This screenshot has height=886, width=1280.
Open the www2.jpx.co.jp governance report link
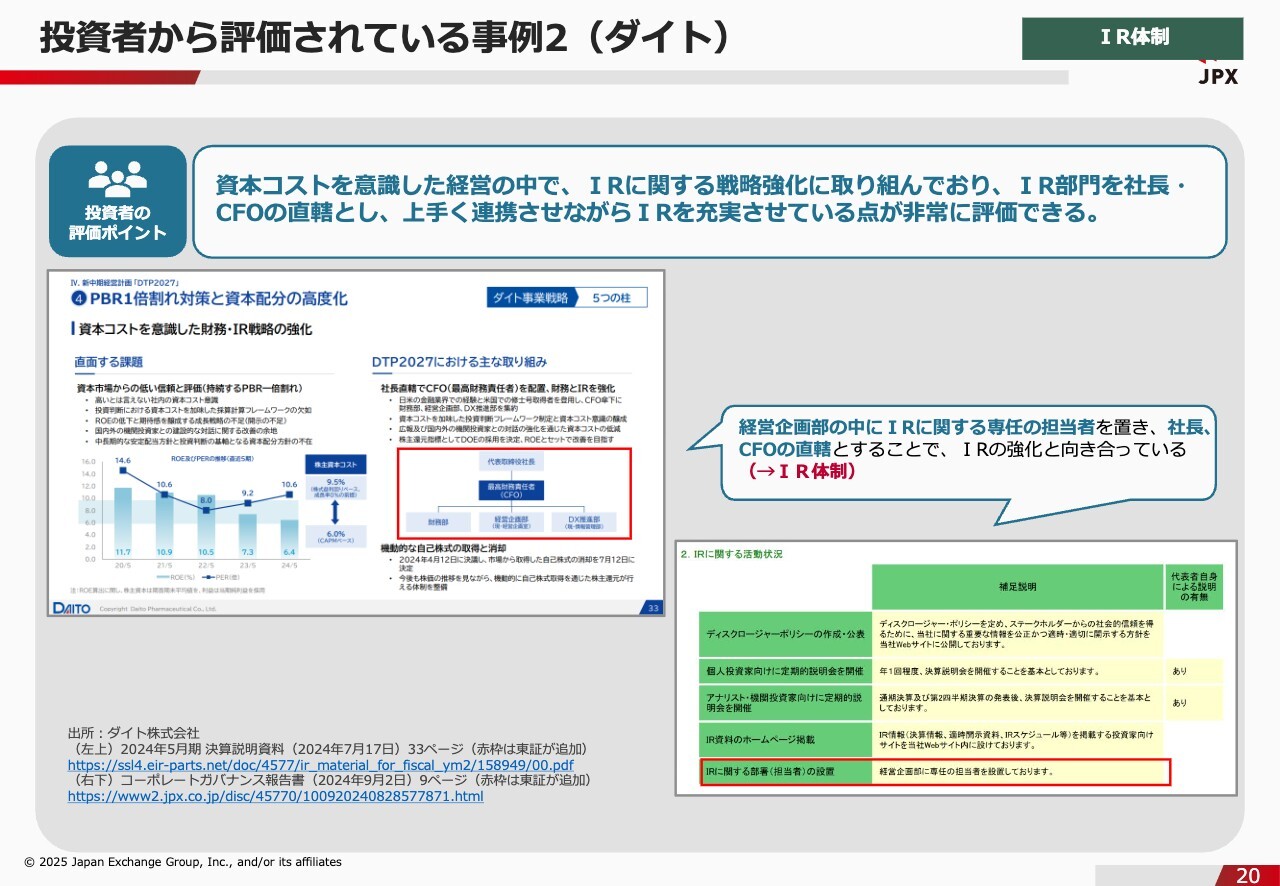click(x=275, y=796)
